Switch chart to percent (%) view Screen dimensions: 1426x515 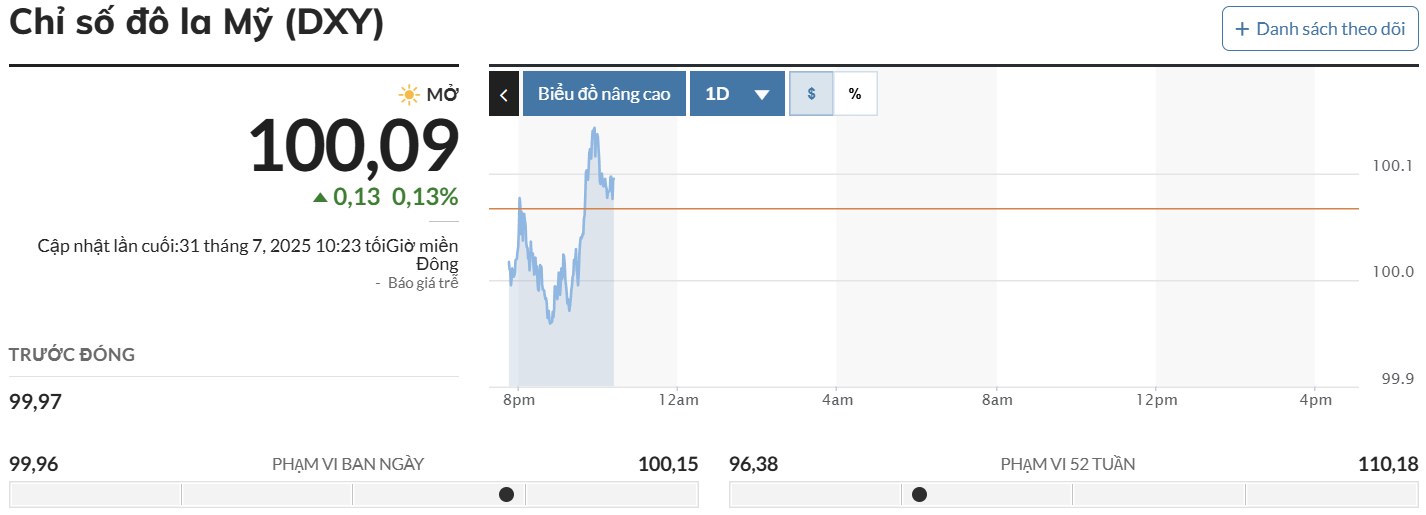(x=855, y=94)
